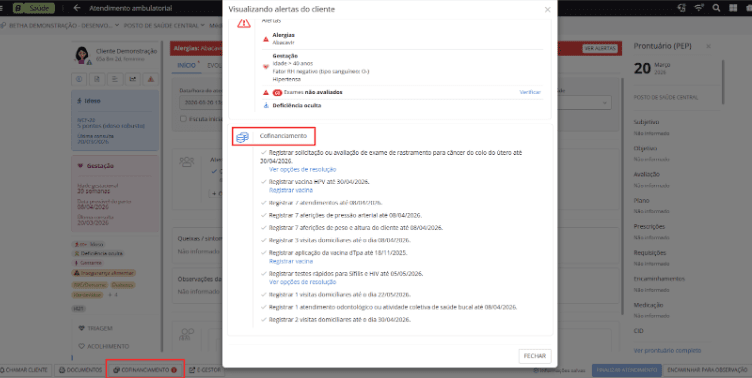Viewport: 752px width, 378px height.
Task: Click the first info icon button under the client name
Action: (79, 79)
